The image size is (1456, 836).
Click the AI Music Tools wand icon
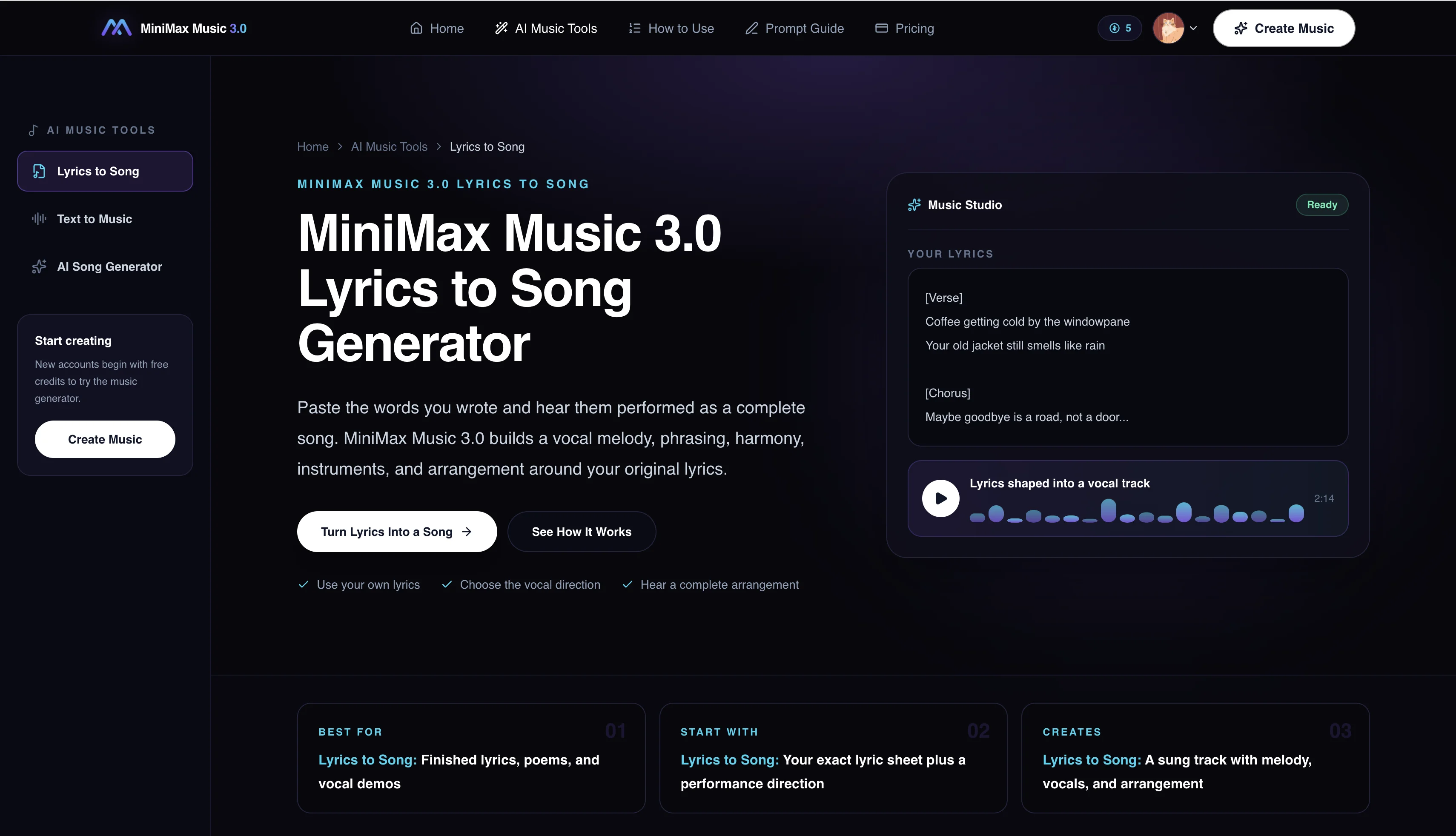tap(501, 28)
